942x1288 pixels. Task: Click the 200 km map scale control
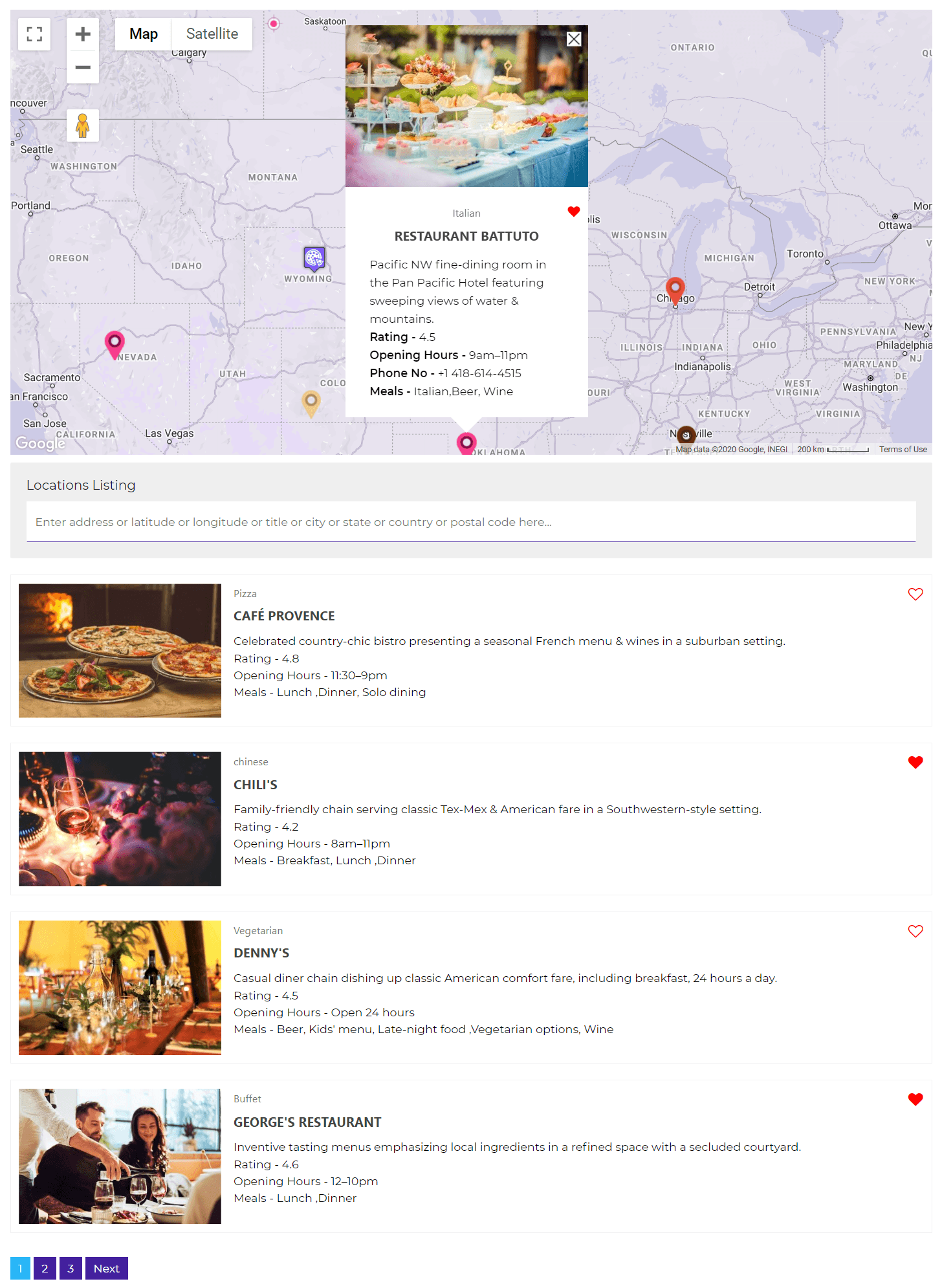pyautogui.click(x=833, y=450)
